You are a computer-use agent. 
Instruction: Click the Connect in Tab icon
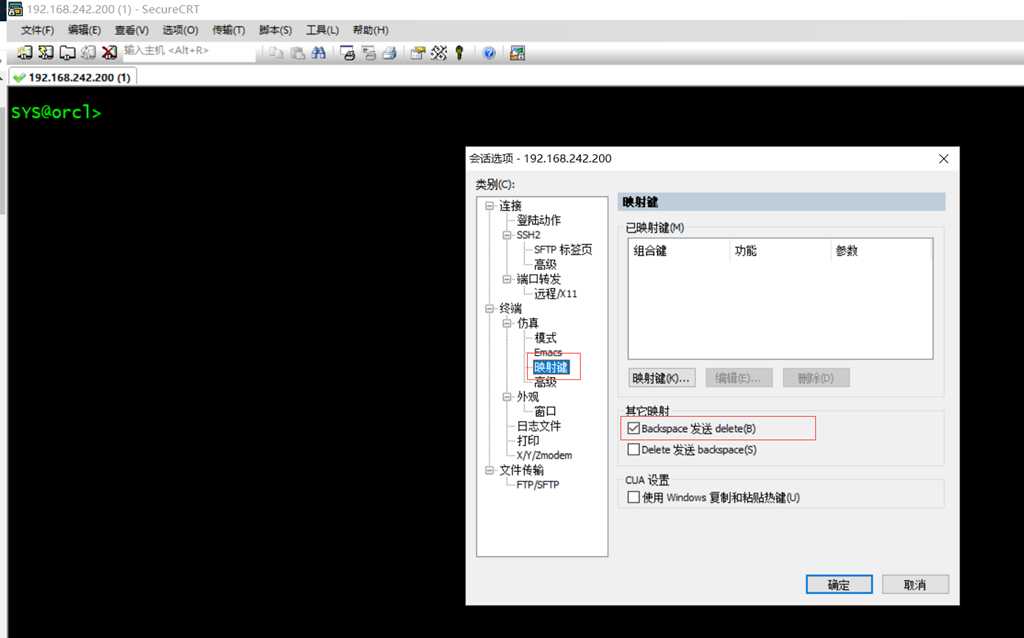click(67, 52)
